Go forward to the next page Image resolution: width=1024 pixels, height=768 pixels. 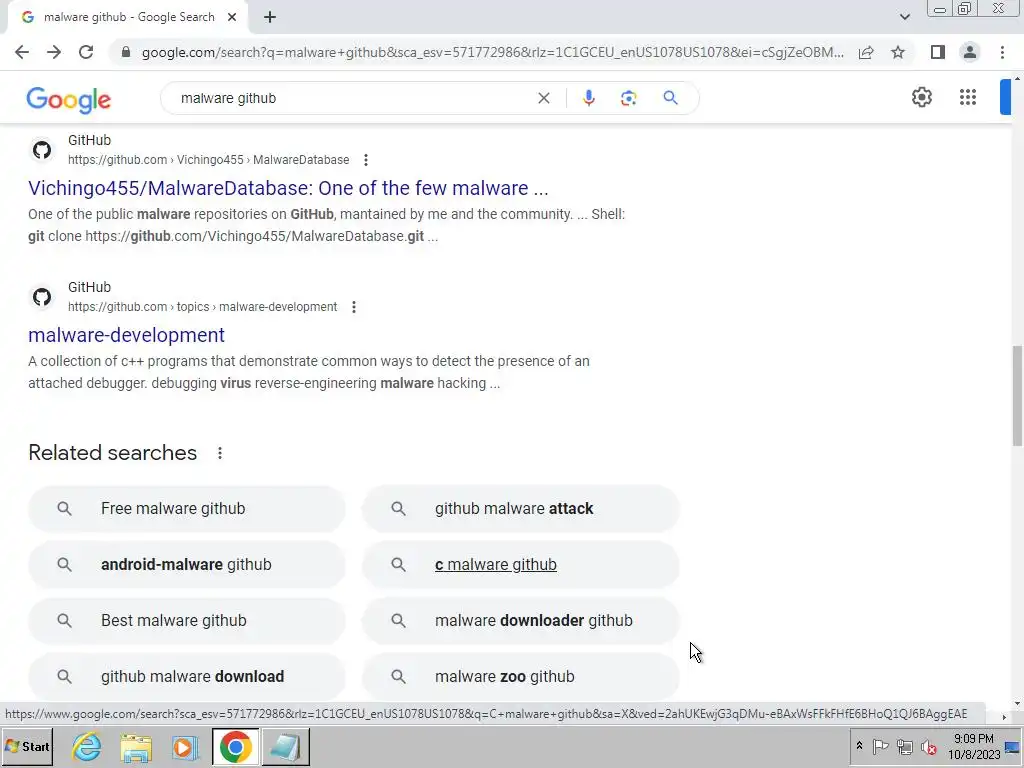tap(54, 52)
